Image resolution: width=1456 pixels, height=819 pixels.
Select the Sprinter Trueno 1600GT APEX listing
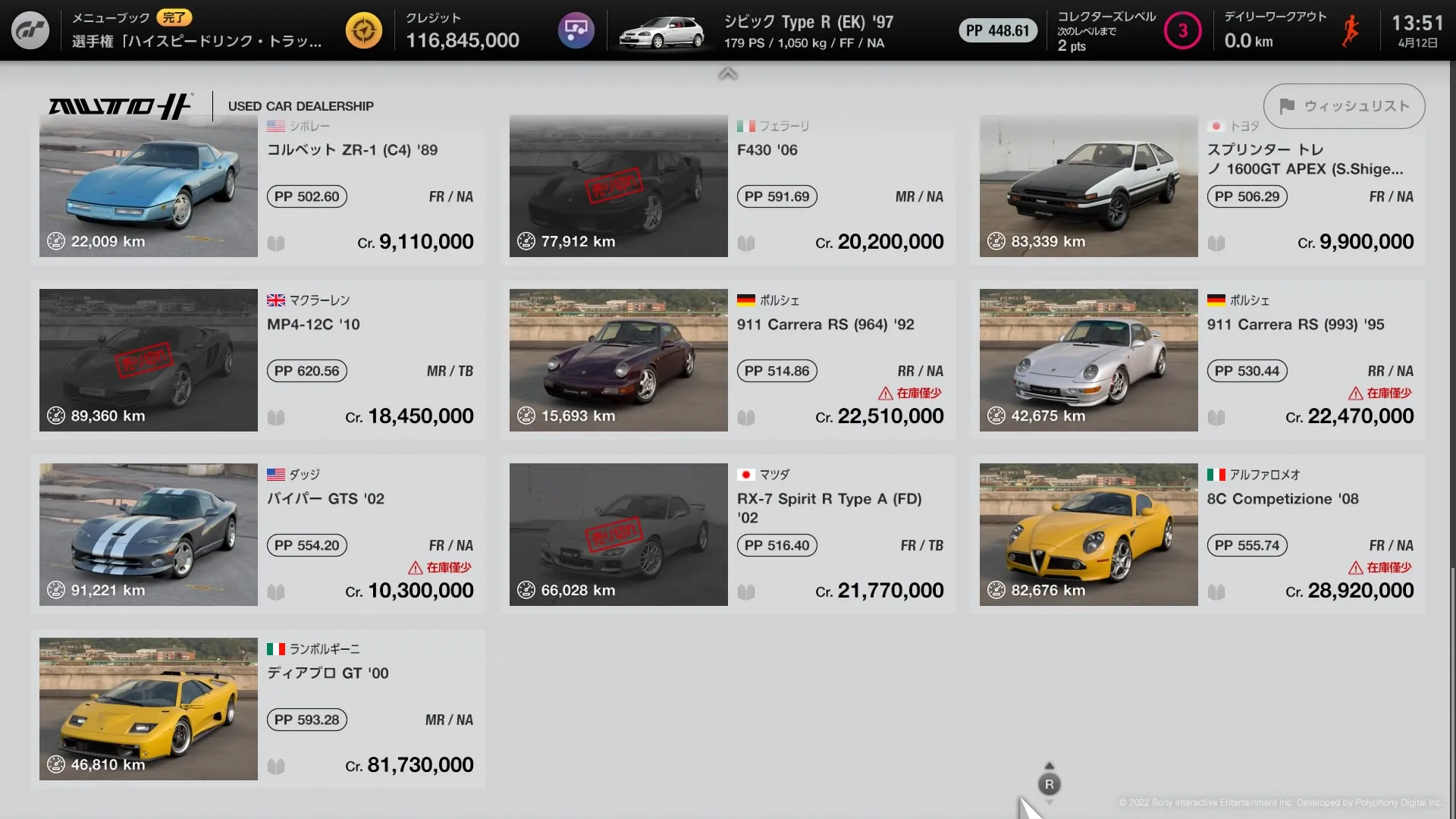(1198, 186)
